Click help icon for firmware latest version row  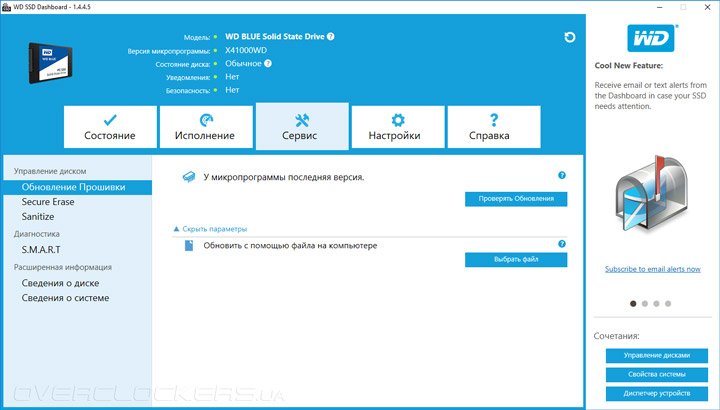[562, 175]
